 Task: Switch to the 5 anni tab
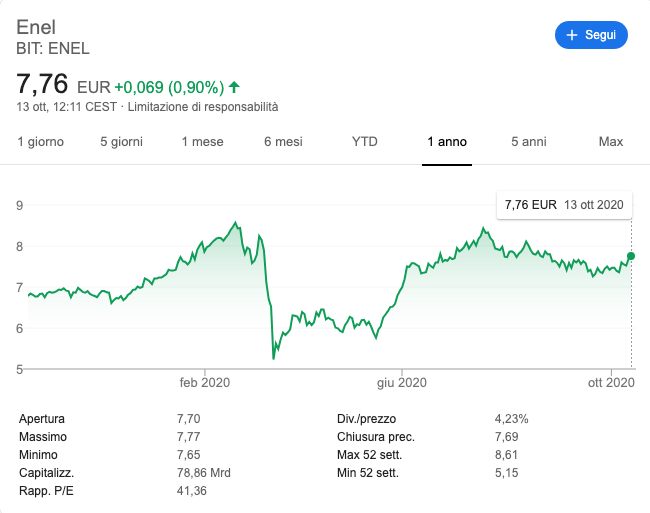click(529, 142)
